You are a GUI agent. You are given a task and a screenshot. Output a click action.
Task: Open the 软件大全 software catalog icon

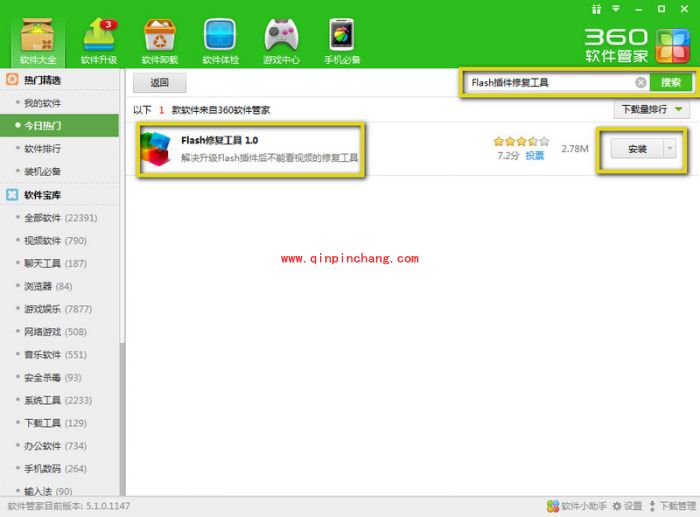[x=38, y=36]
